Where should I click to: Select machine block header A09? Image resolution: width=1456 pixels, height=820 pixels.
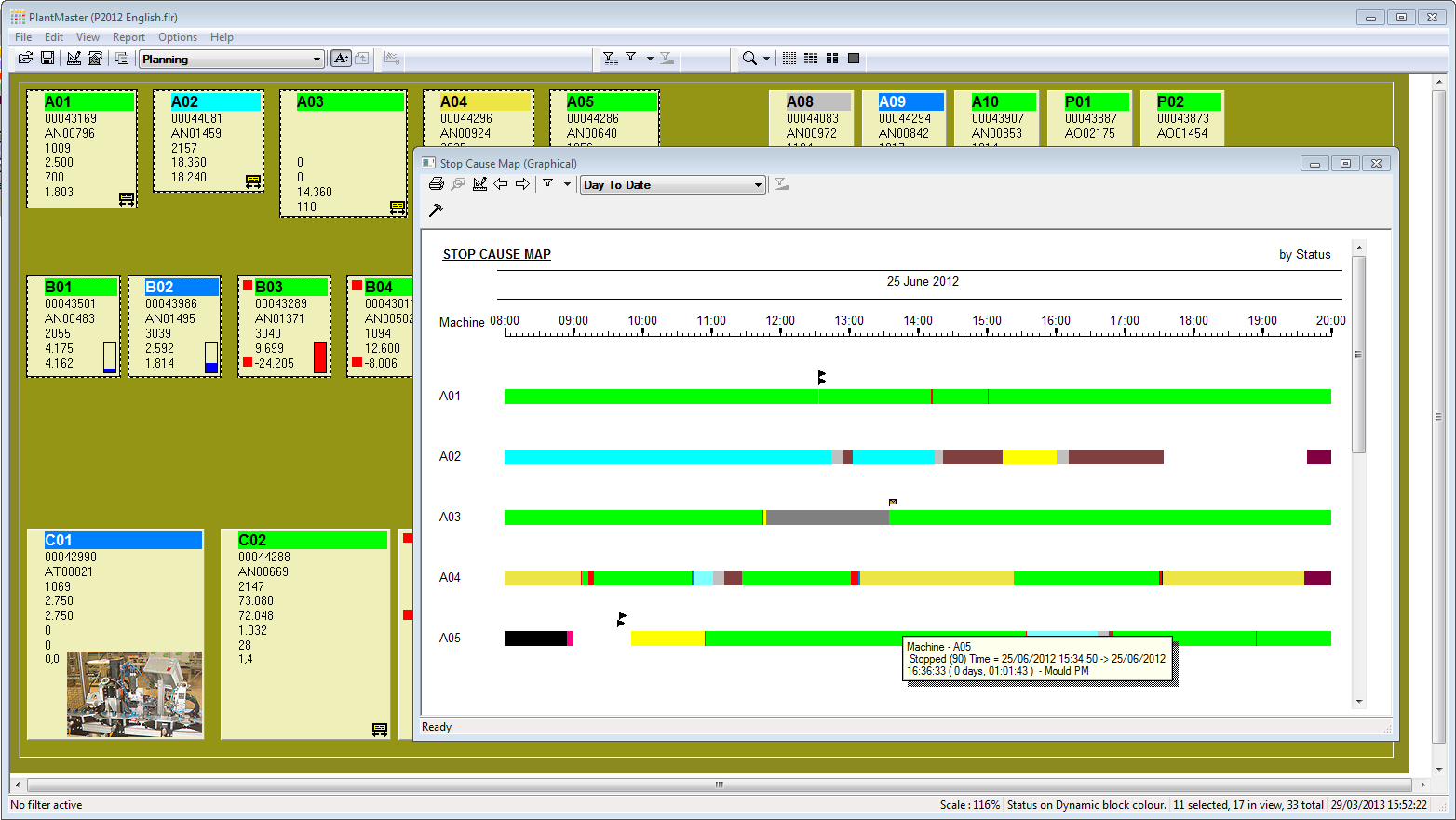(x=910, y=101)
